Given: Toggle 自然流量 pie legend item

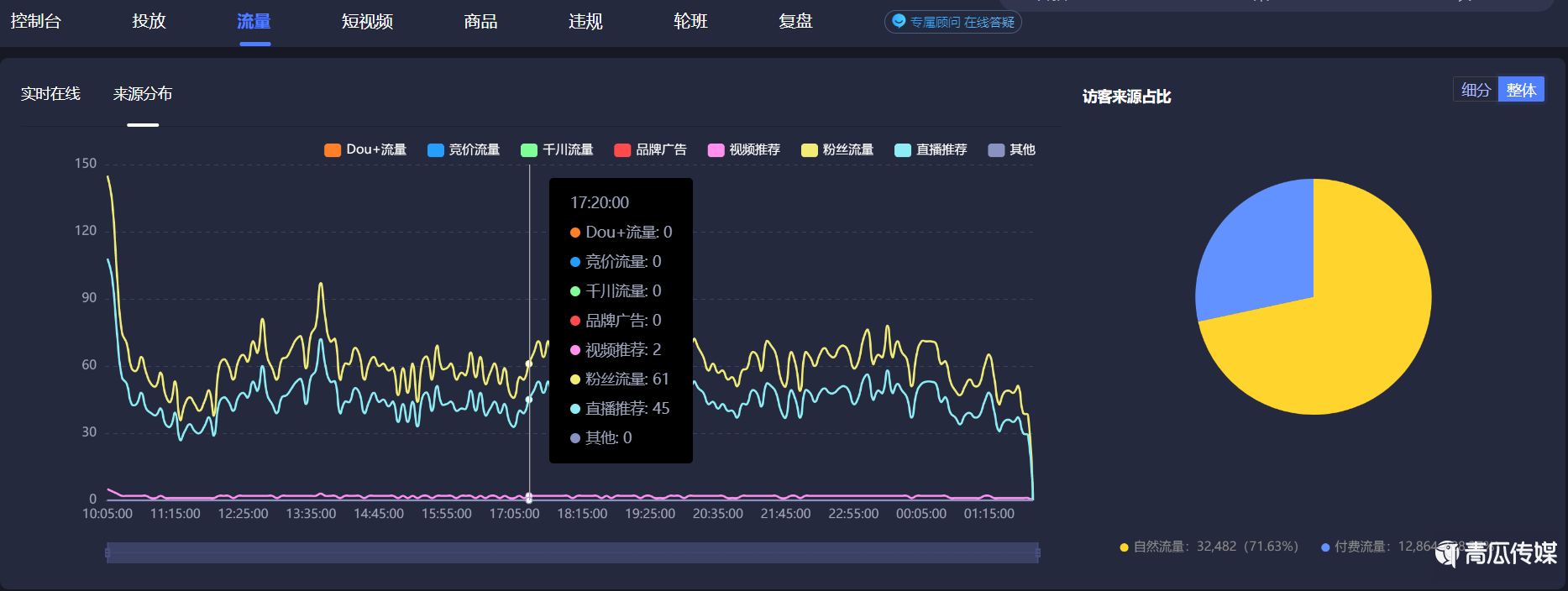Looking at the screenshot, I should point(1209,547).
